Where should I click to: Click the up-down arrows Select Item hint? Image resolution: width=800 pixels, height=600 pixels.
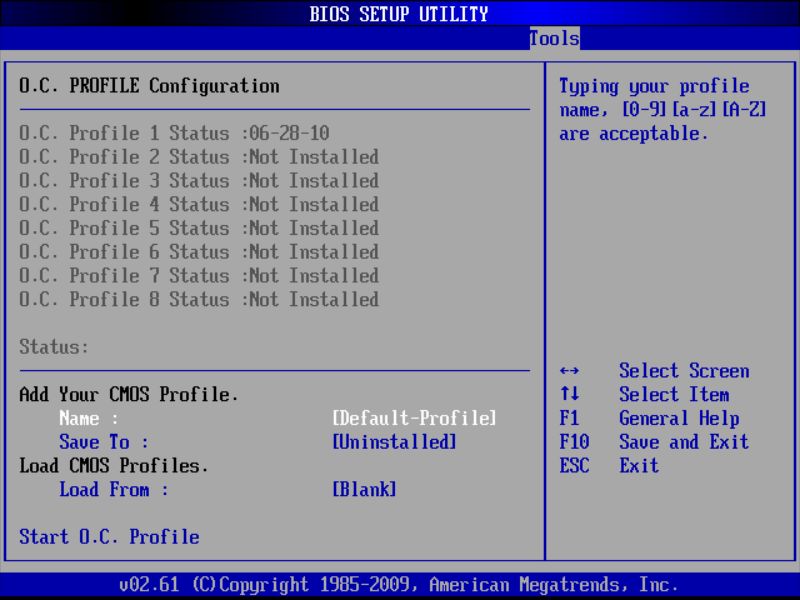coord(644,394)
